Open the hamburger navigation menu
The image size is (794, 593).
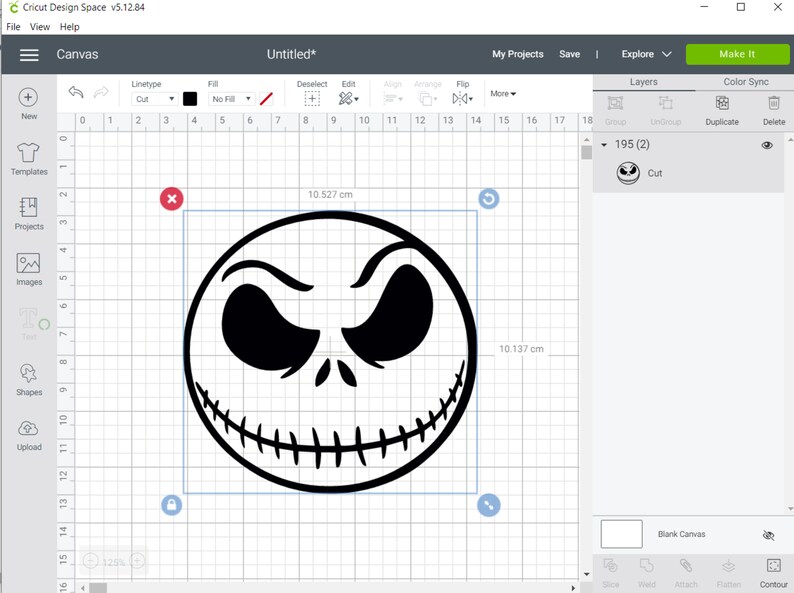click(x=29, y=55)
